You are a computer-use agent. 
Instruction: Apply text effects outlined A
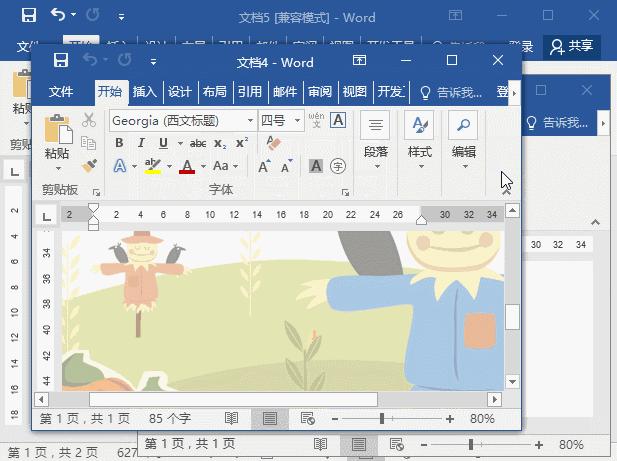(120, 166)
